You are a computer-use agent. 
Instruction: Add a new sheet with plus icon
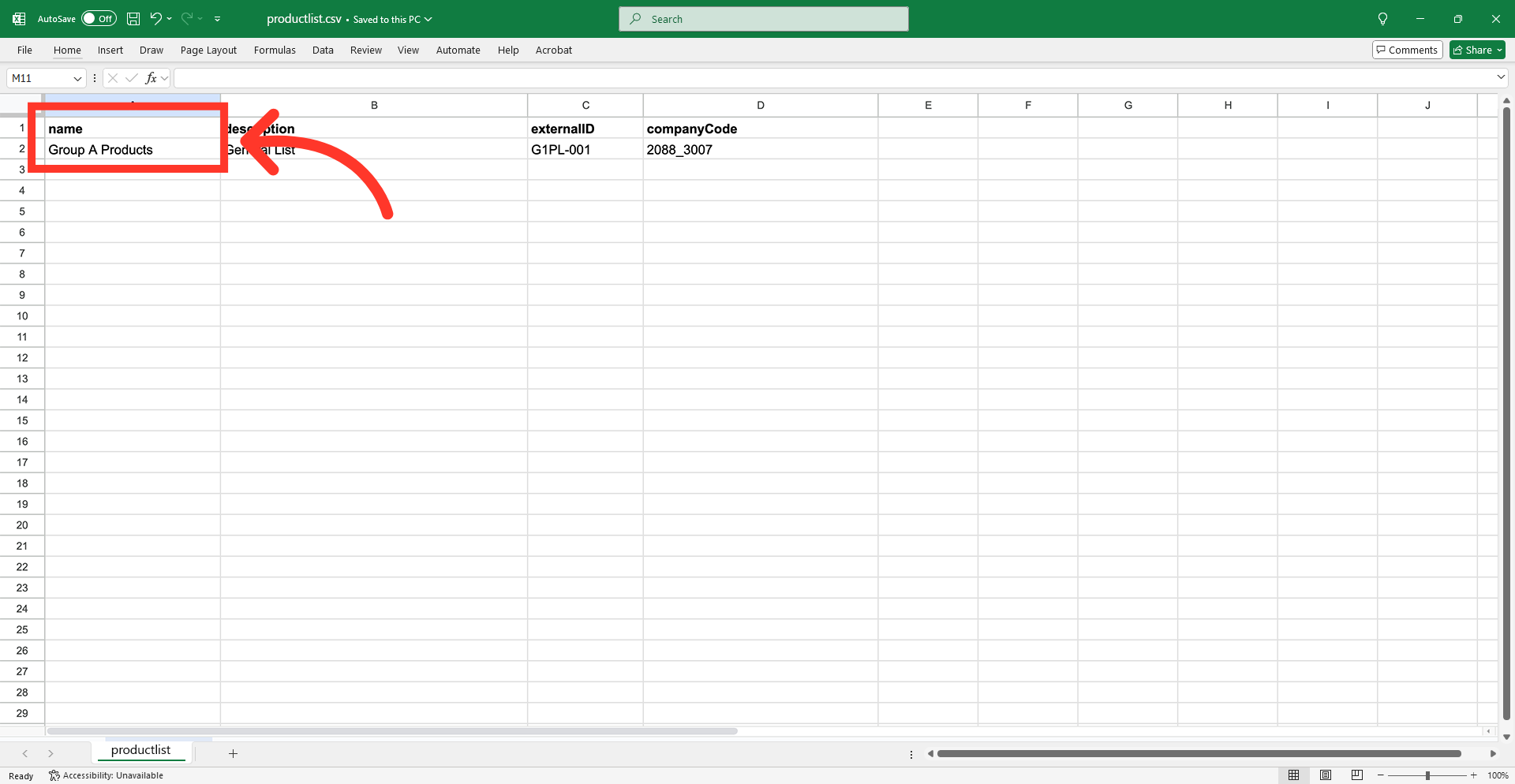click(233, 753)
